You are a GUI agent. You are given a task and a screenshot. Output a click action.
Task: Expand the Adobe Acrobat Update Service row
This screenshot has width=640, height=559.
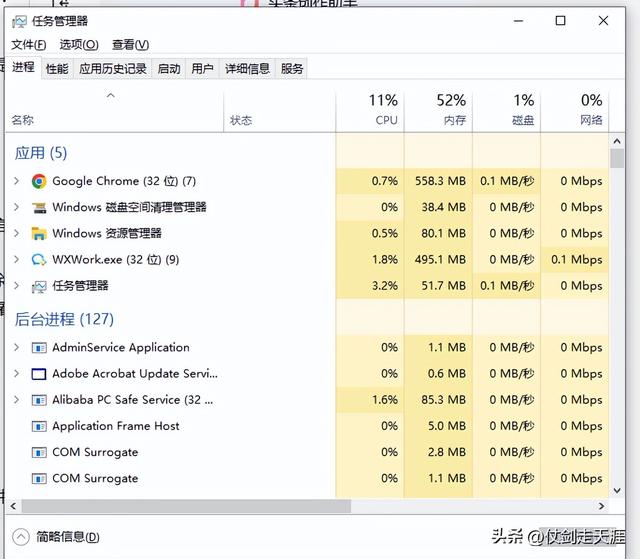[16, 373]
